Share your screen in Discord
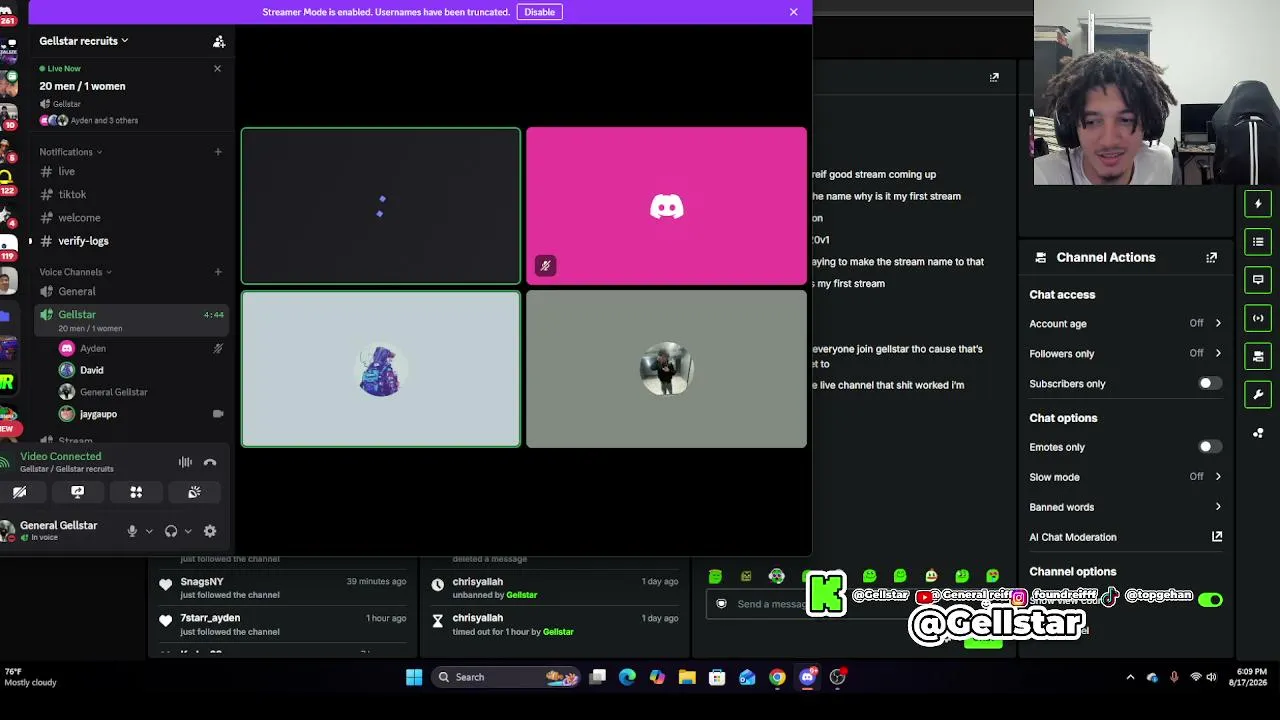The height and width of the screenshot is (720, 1280). point(77,492)
